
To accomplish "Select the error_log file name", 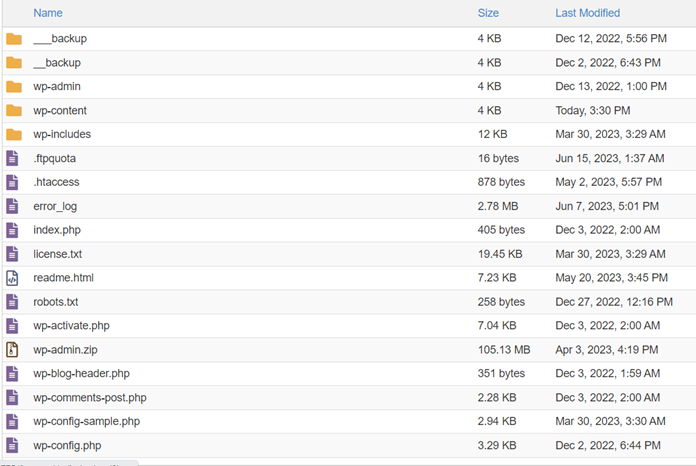I will coord(55,206).
